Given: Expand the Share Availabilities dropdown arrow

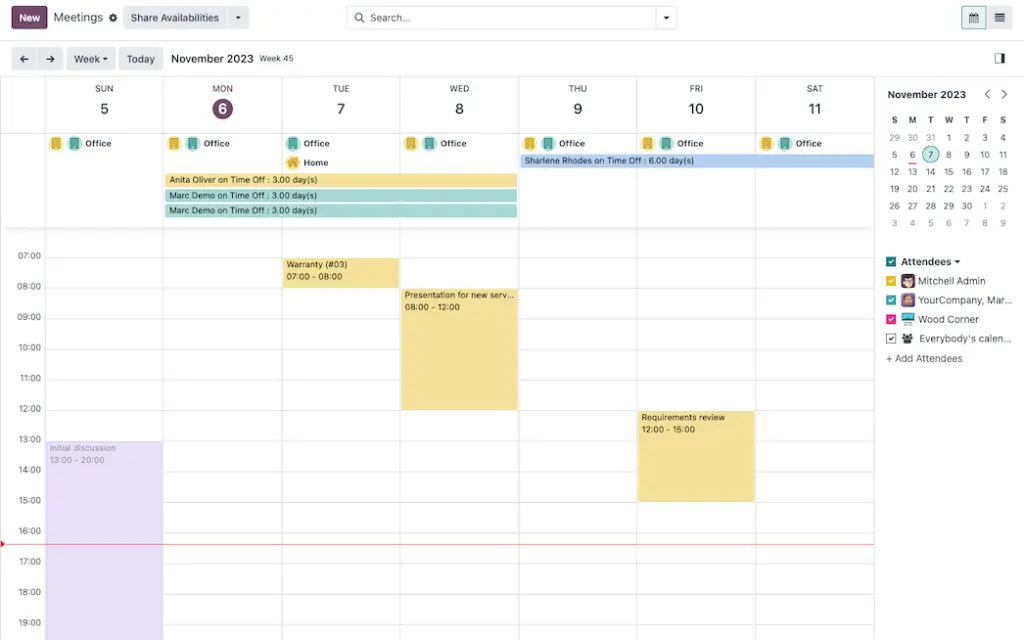Looking at the screenshot, I should 237,17.
